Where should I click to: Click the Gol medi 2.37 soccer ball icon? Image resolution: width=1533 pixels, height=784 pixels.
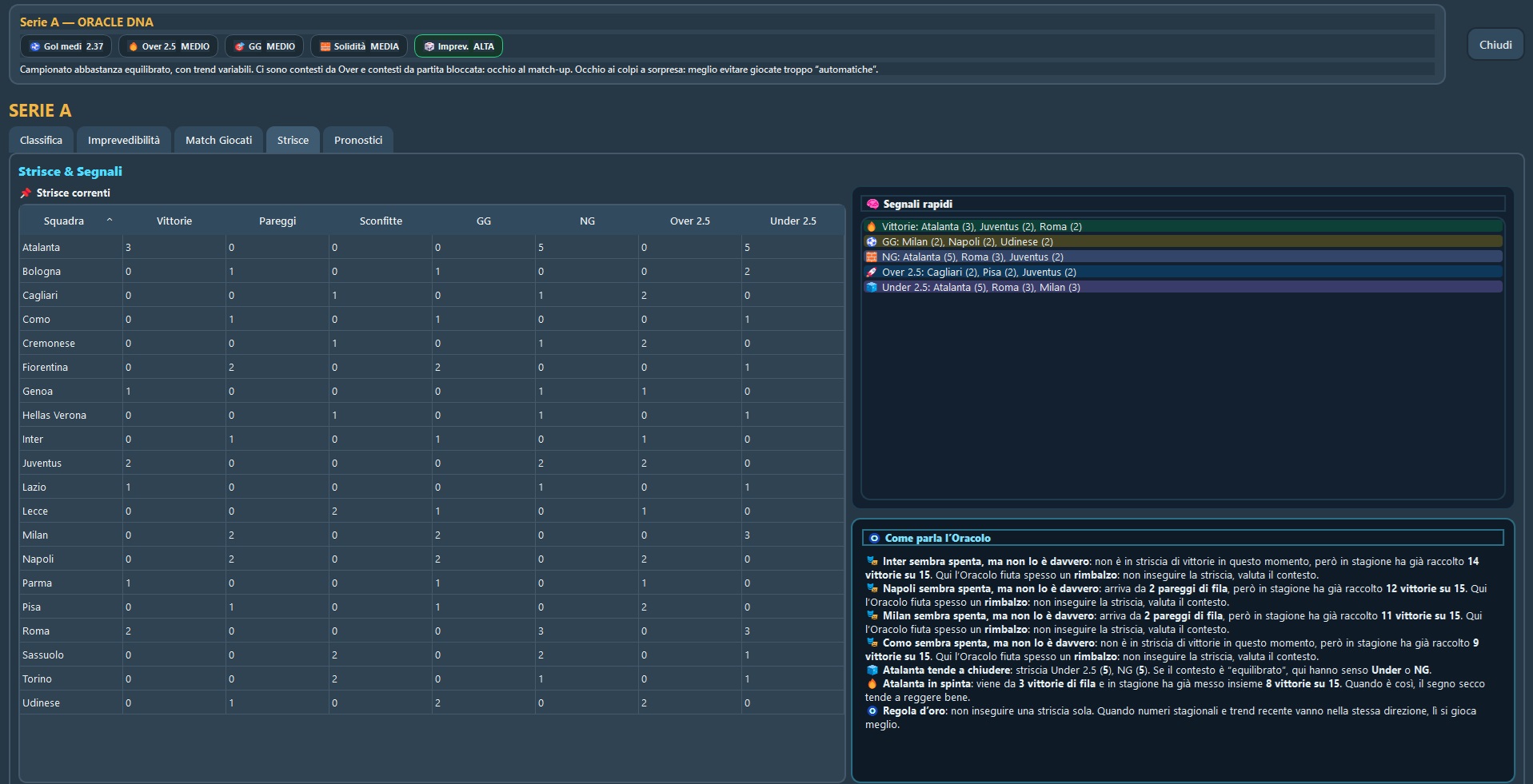pyautogui.click(x=34, y=46)
